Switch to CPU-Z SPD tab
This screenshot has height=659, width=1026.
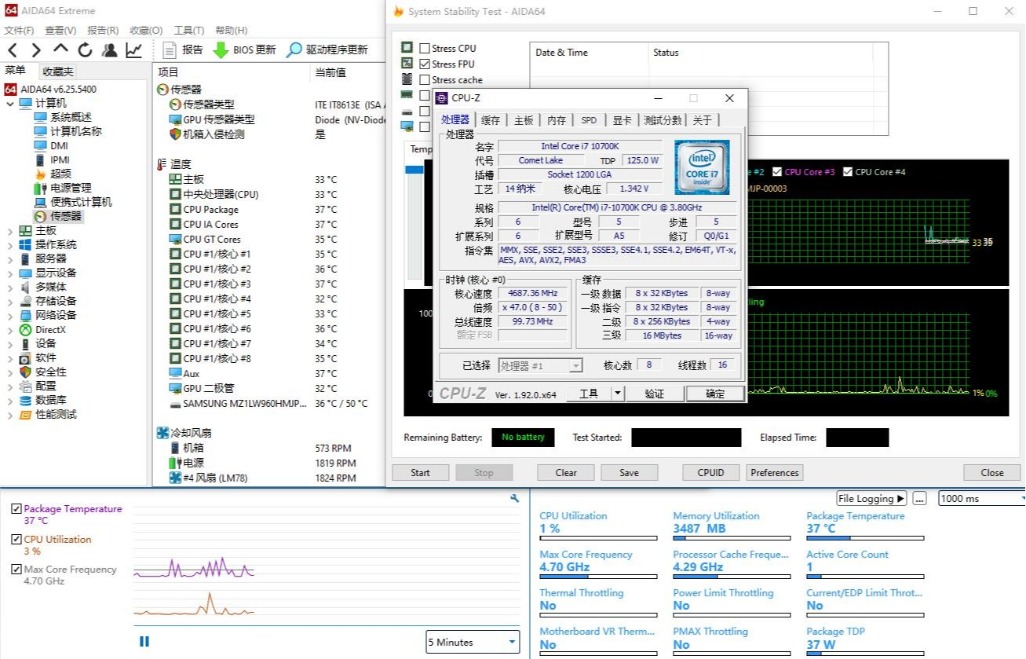point(589,120)
